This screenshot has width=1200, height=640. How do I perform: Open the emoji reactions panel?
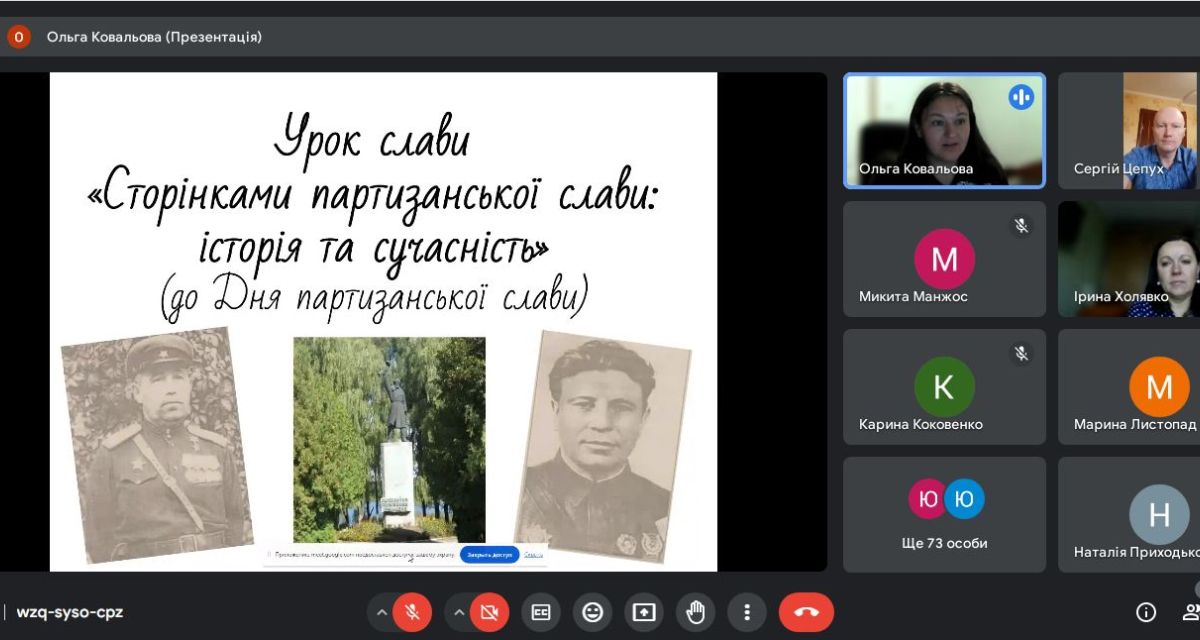(593, 613)
